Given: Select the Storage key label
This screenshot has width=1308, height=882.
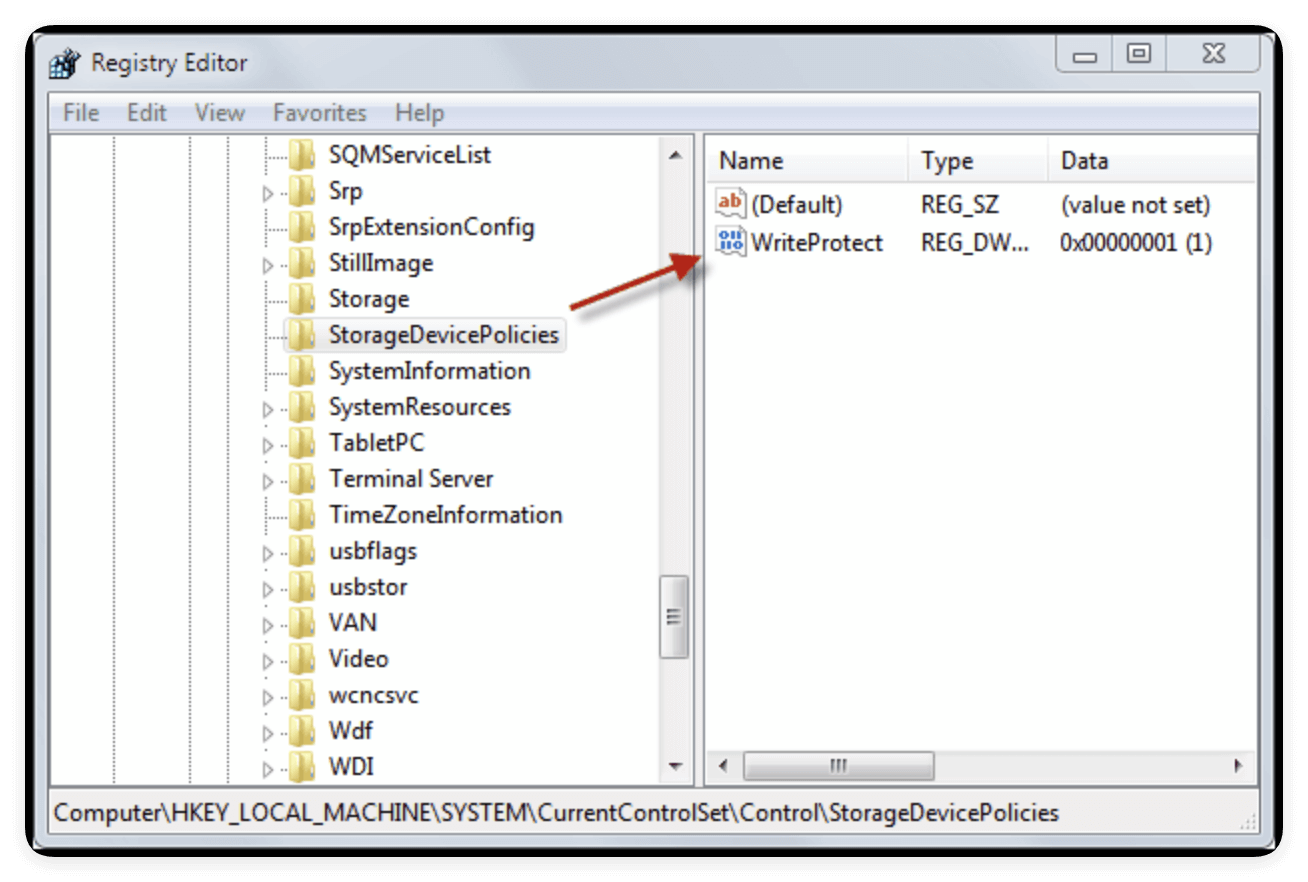Looking at the screenshot, I should 368,299.
